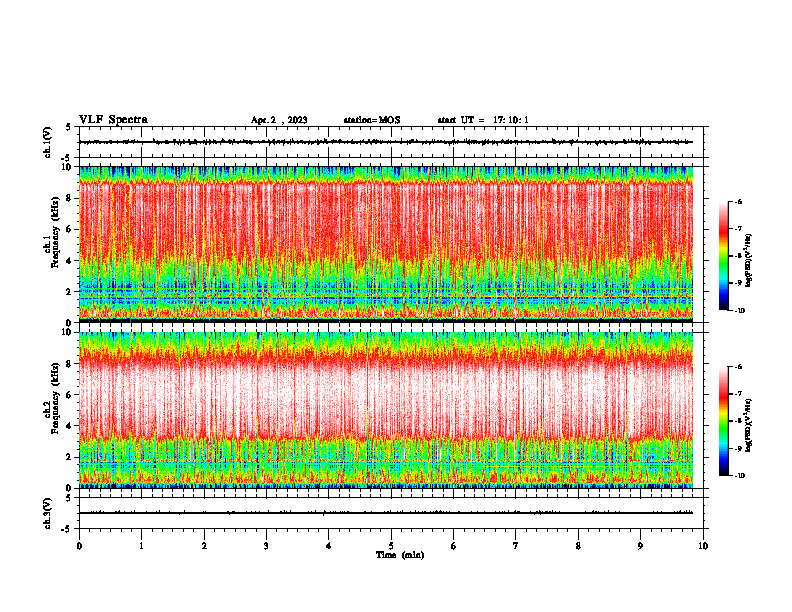Click inside the ch.2 spectrogram panel

(386, 410)
